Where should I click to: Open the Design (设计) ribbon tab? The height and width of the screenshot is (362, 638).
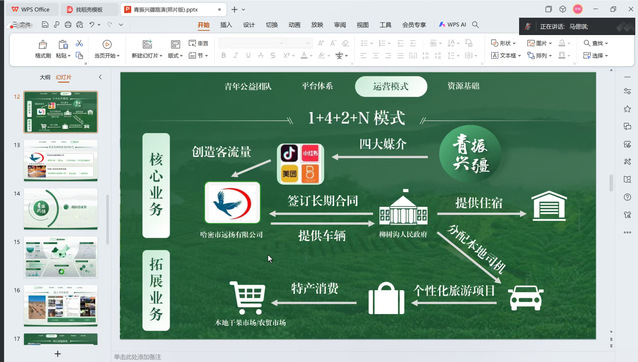point(249,25)
